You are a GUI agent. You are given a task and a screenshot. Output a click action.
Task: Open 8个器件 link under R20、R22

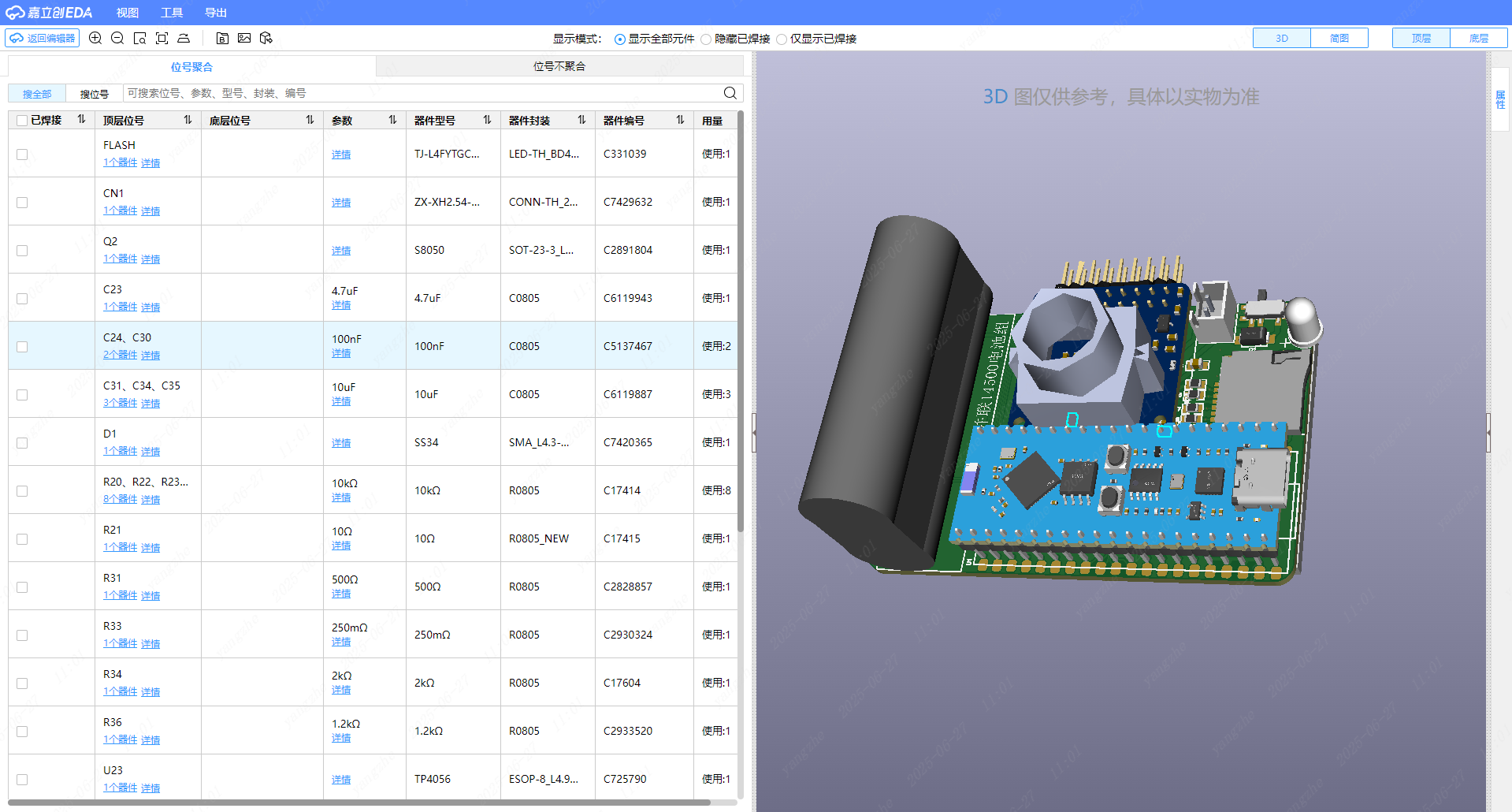tap(120, 499)
